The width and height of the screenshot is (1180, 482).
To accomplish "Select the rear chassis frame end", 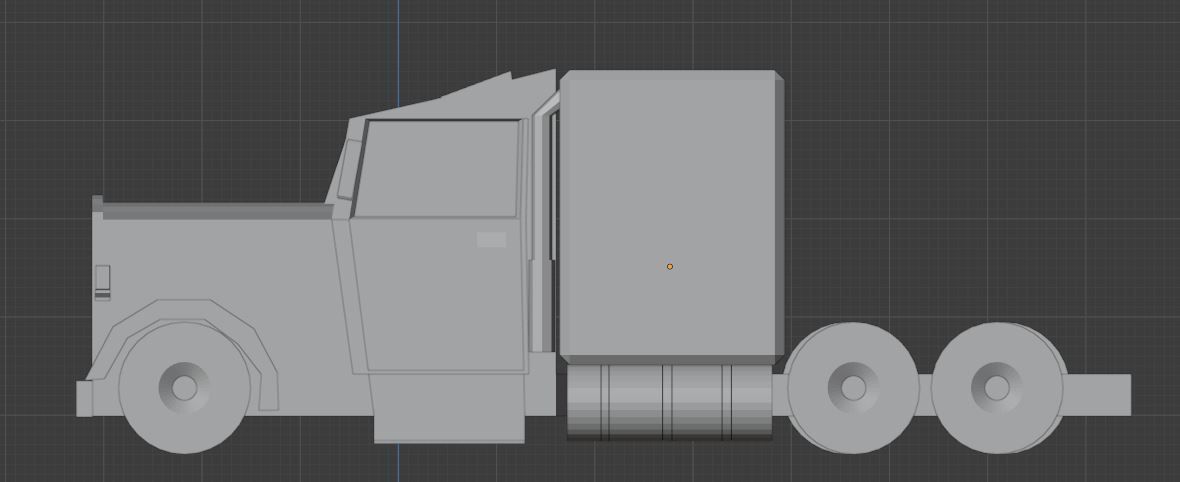I will (1099, 395).
